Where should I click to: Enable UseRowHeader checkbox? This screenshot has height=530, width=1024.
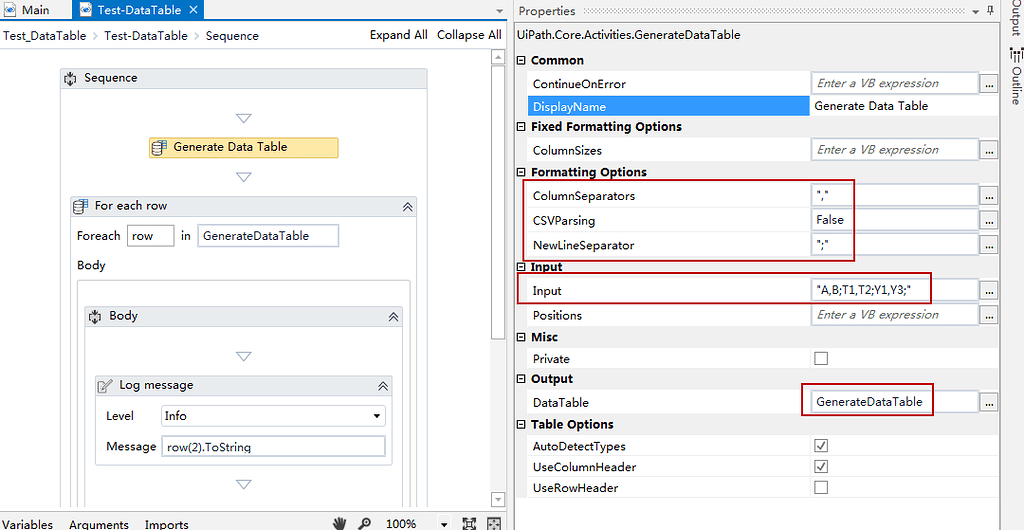[821, 488]
